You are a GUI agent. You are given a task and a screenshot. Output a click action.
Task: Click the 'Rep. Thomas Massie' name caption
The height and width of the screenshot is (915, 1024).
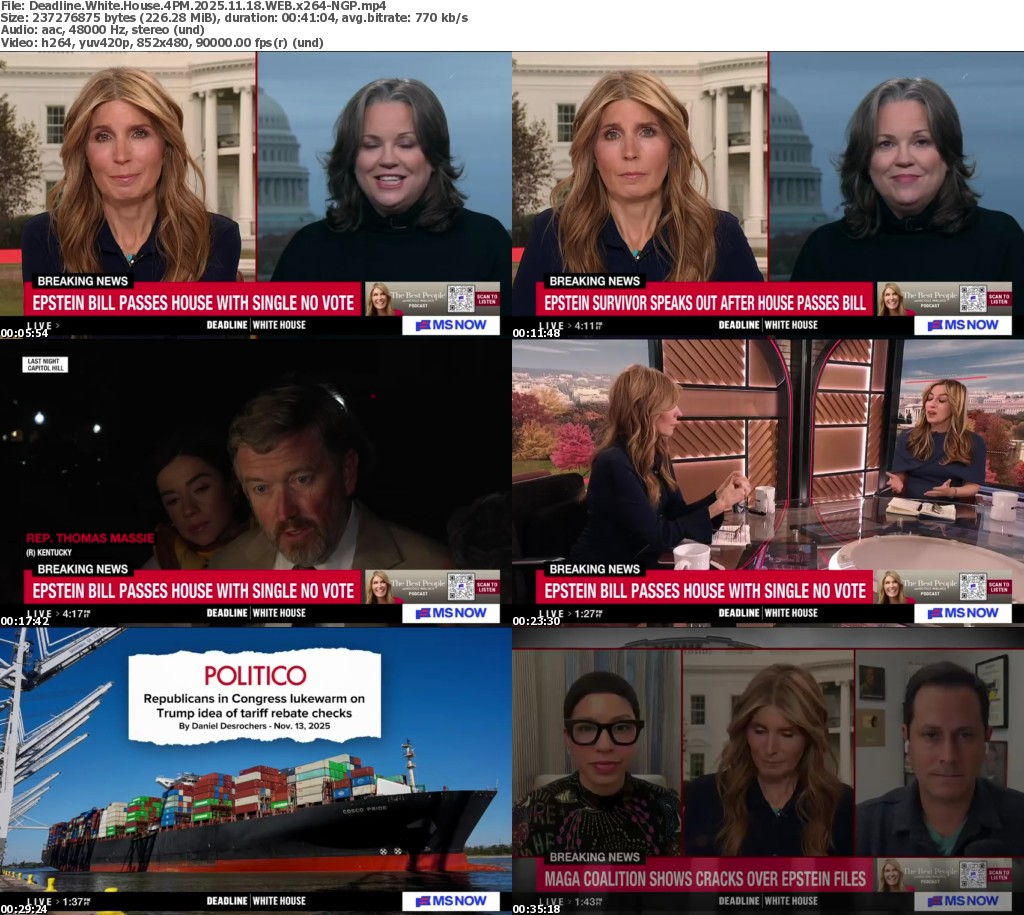point(88,535)
